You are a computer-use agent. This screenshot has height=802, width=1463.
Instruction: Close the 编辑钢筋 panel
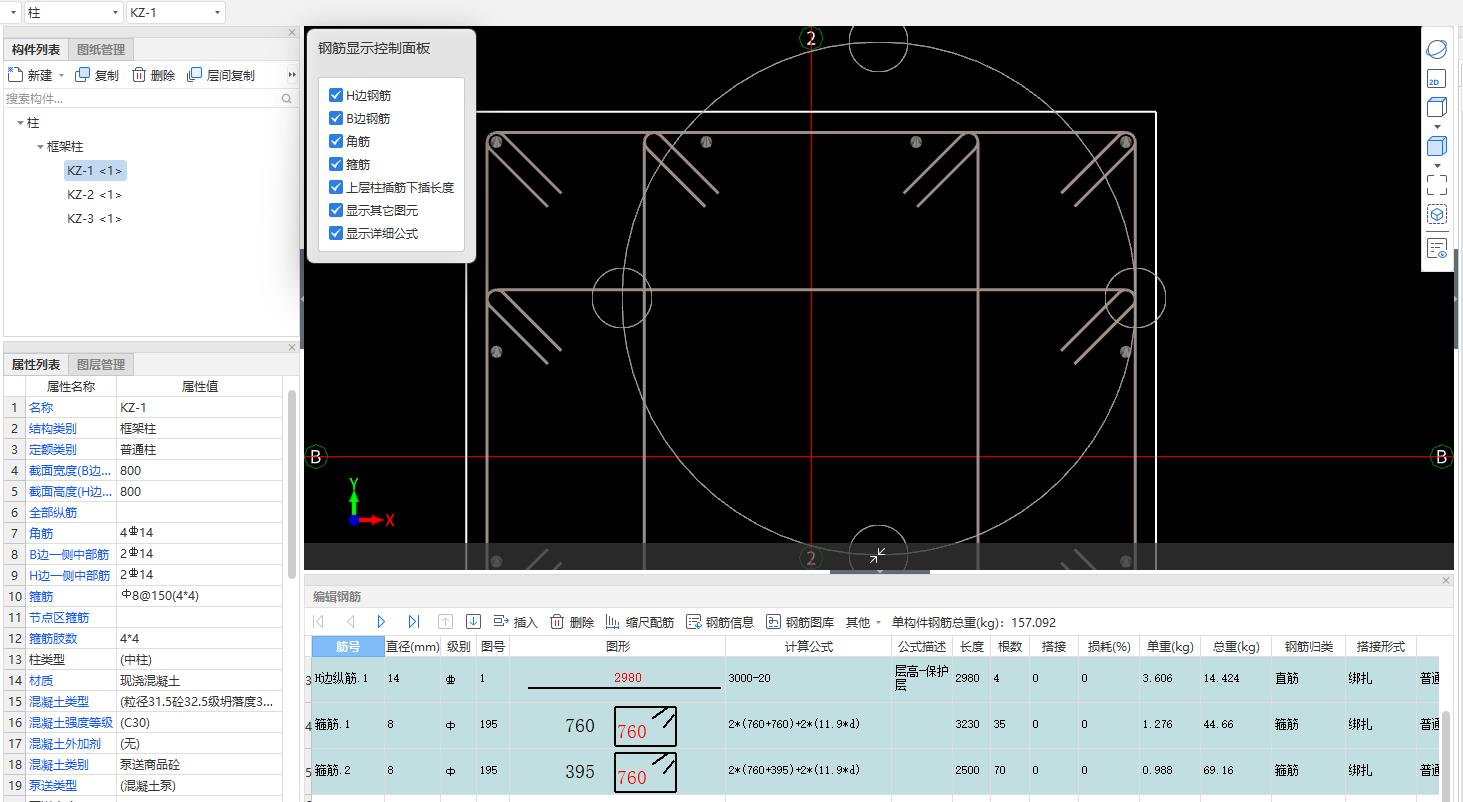(1446, 580)
